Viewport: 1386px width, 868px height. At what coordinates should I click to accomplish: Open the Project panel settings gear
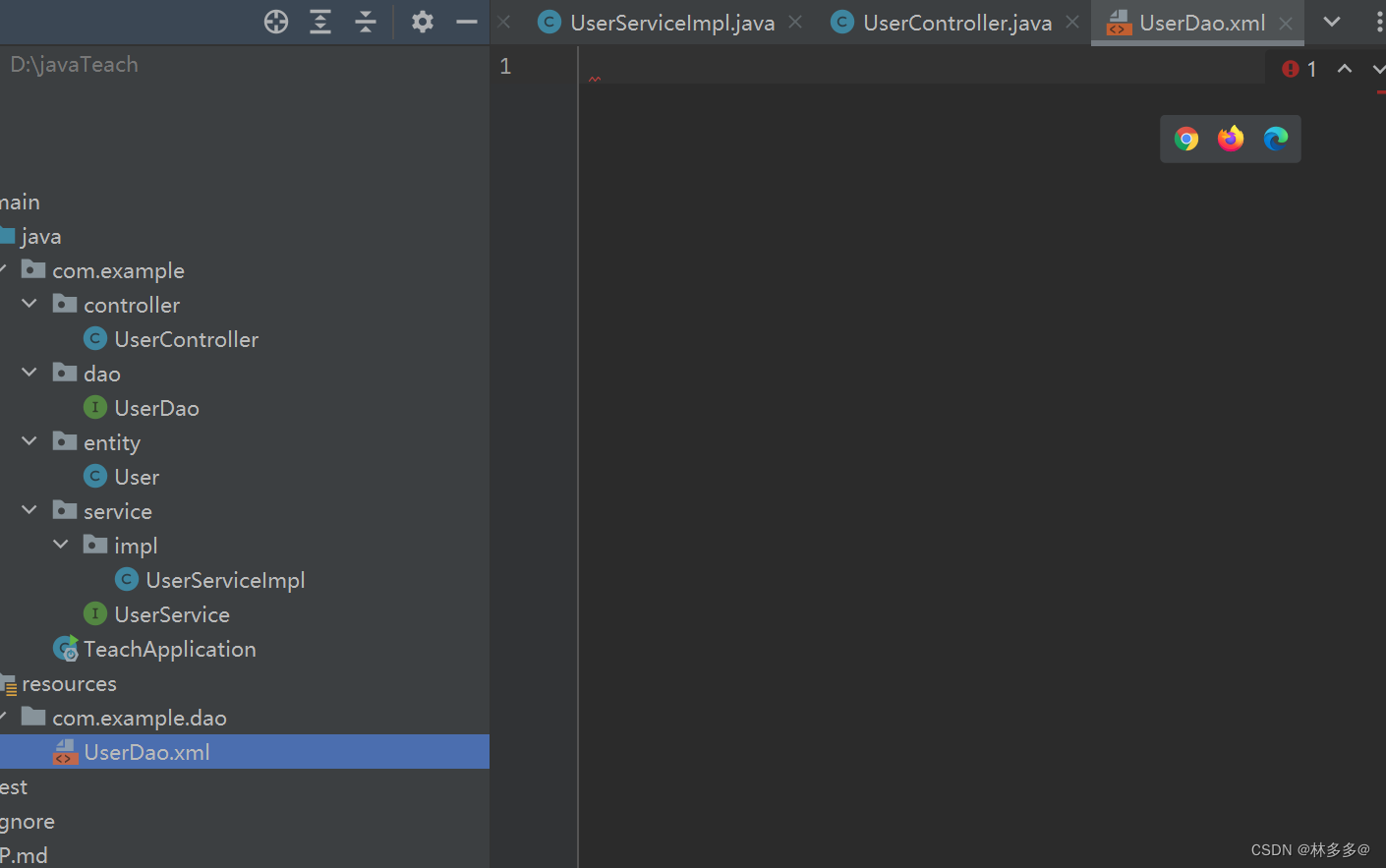[422, 21]
